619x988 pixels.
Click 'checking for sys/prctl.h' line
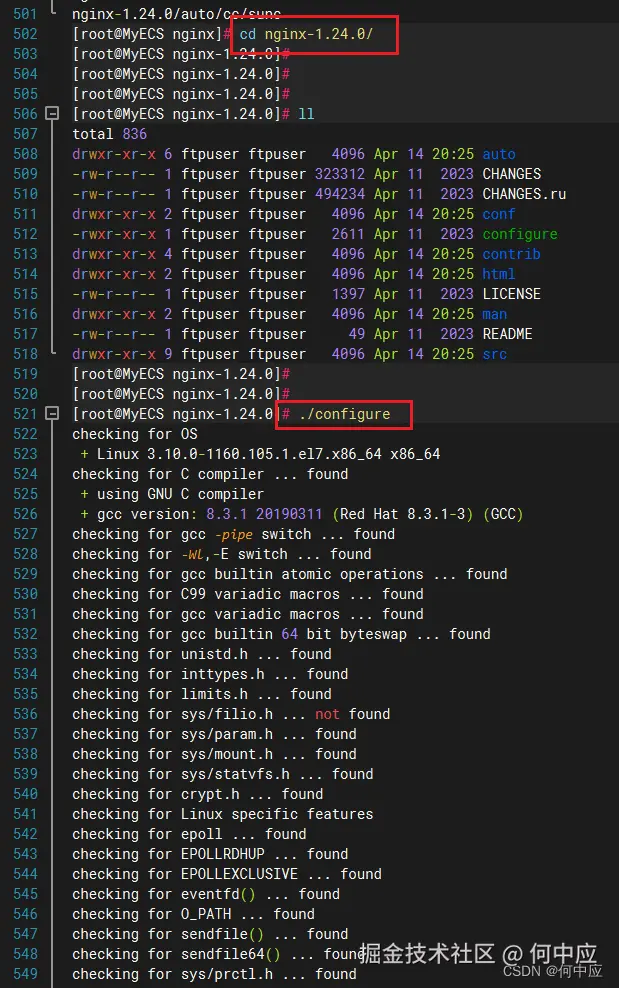[x=214, y=974]
